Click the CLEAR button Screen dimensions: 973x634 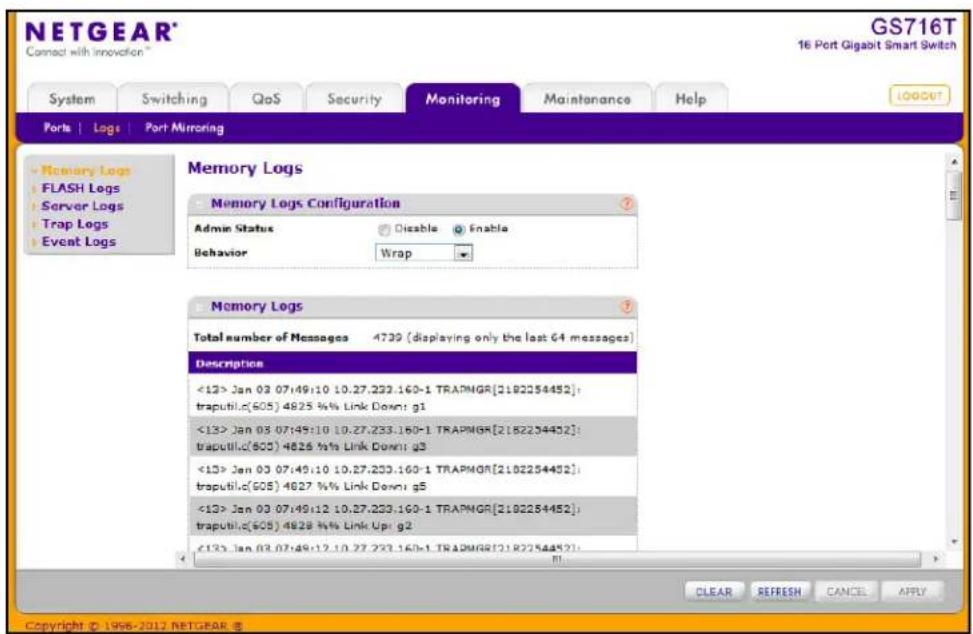point(714,592)
